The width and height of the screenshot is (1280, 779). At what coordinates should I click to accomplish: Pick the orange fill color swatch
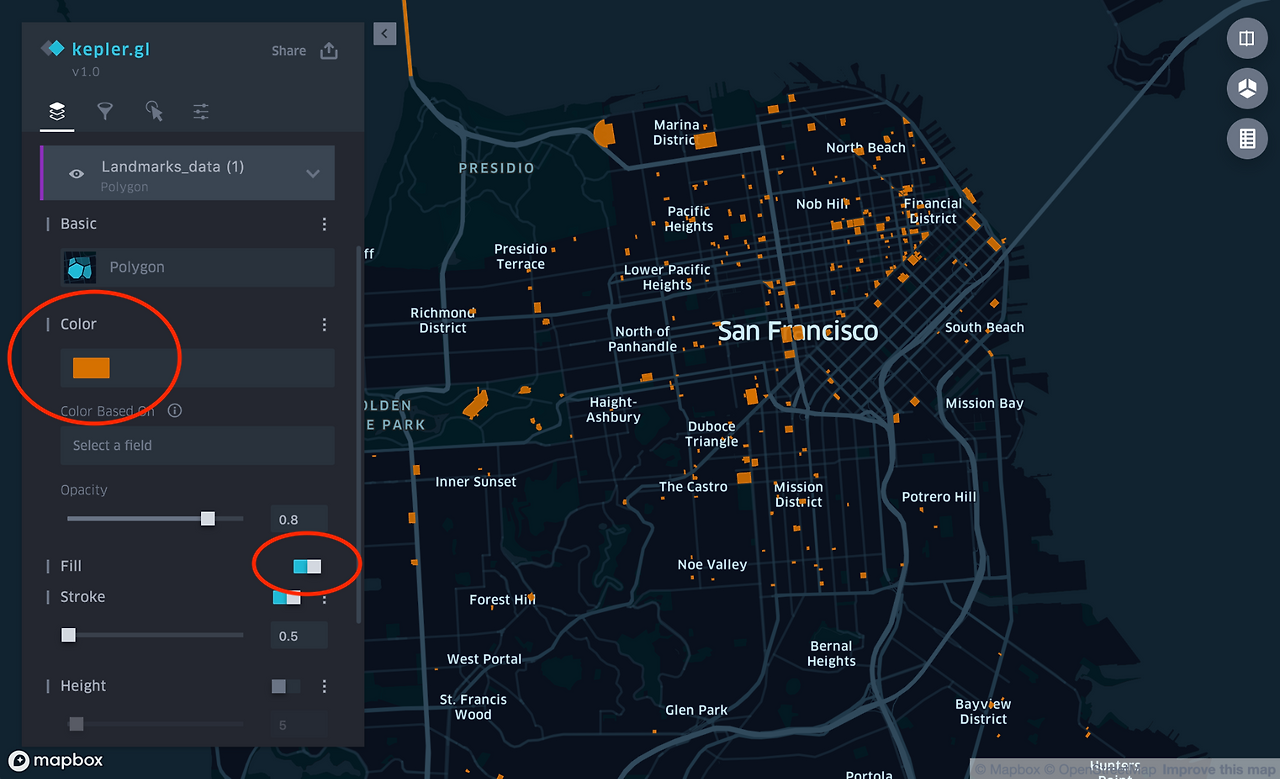91,367
